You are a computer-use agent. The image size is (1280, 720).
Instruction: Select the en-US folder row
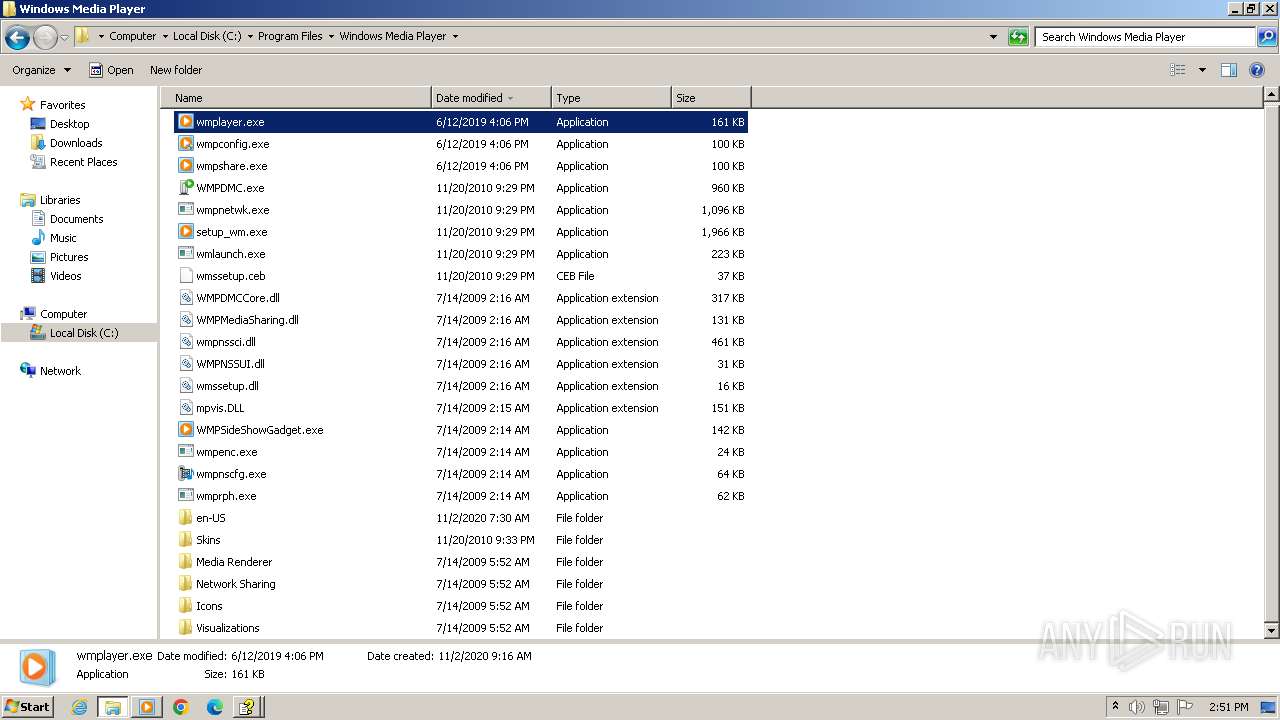pos(461,518)
